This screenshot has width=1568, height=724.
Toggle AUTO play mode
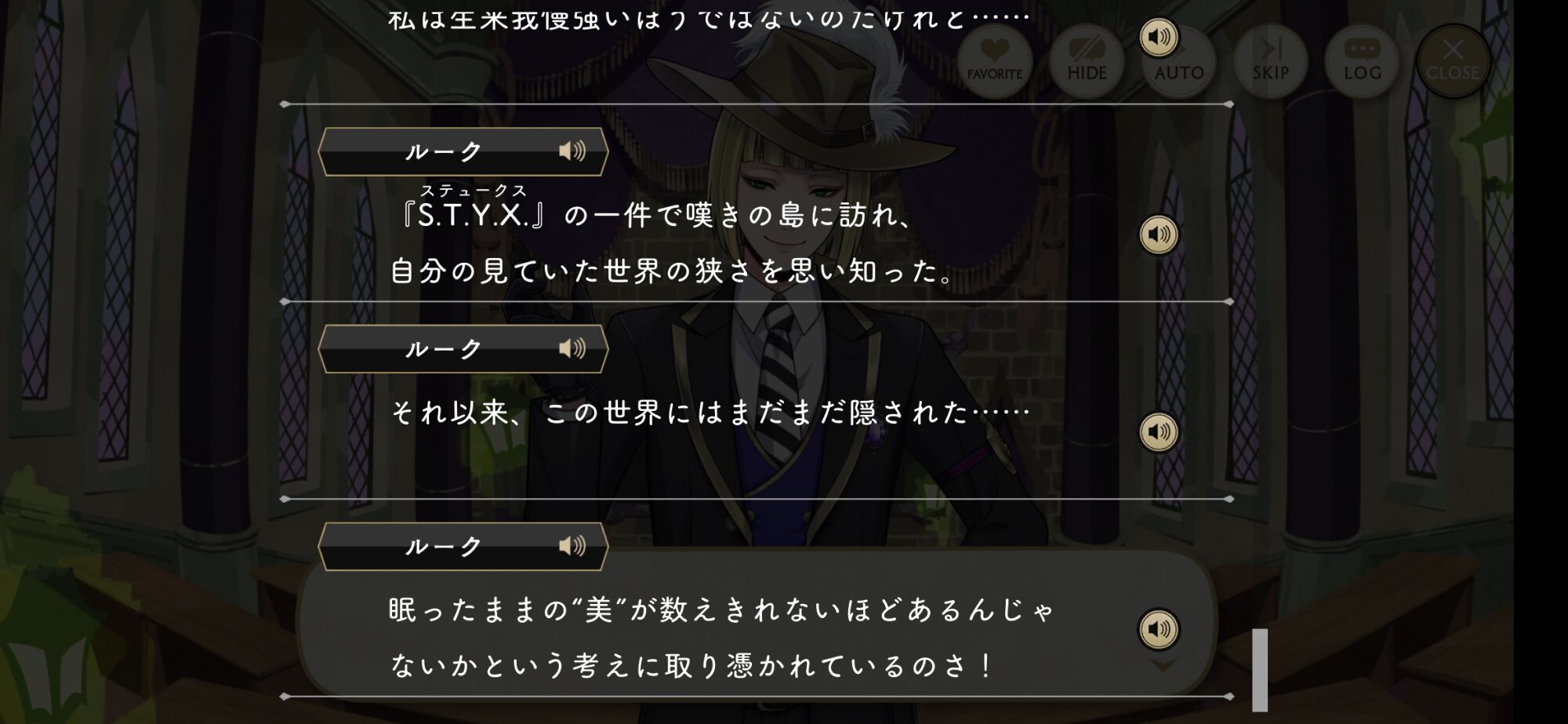click(x=1179, y=61)
